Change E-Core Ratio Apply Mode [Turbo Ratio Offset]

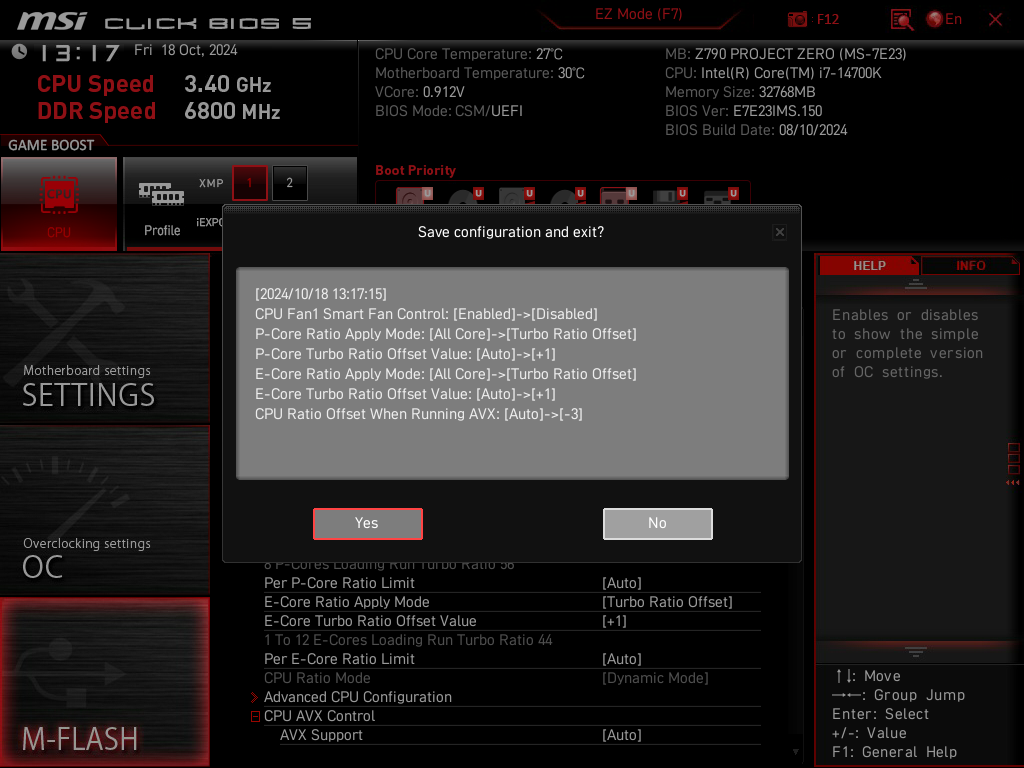667,602
